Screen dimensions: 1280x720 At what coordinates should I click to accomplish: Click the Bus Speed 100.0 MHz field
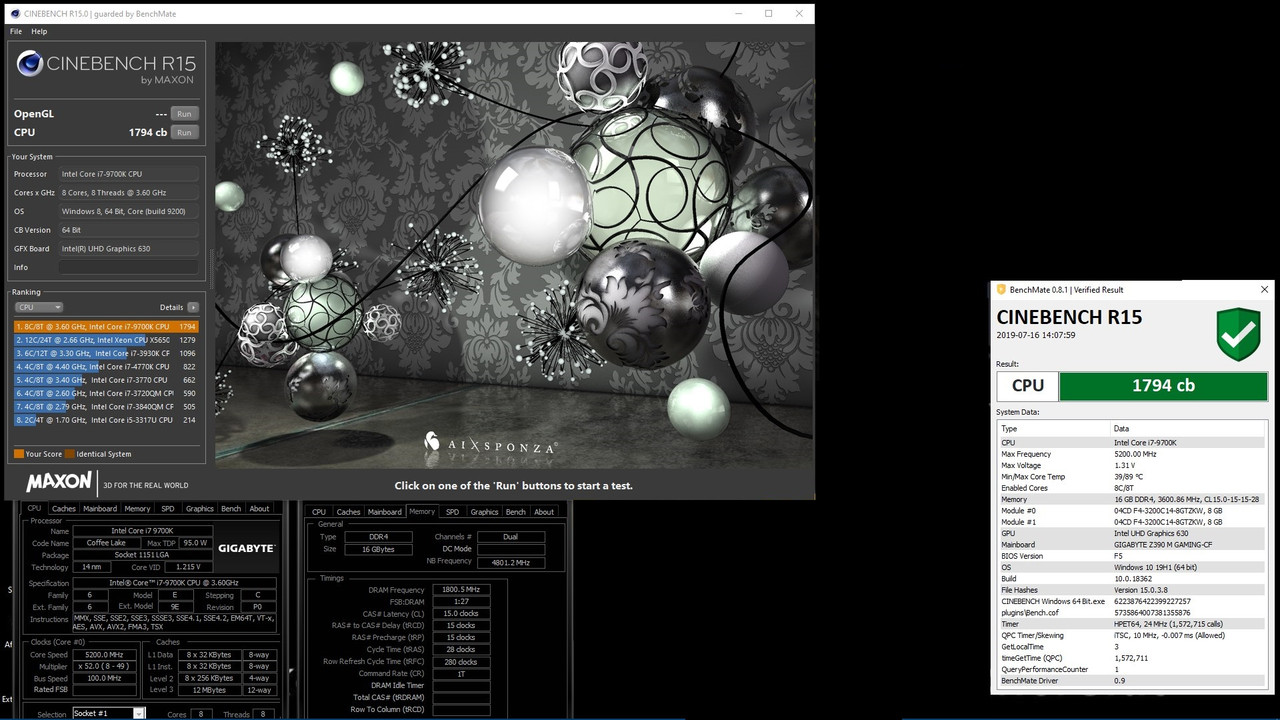coord(104,679)
